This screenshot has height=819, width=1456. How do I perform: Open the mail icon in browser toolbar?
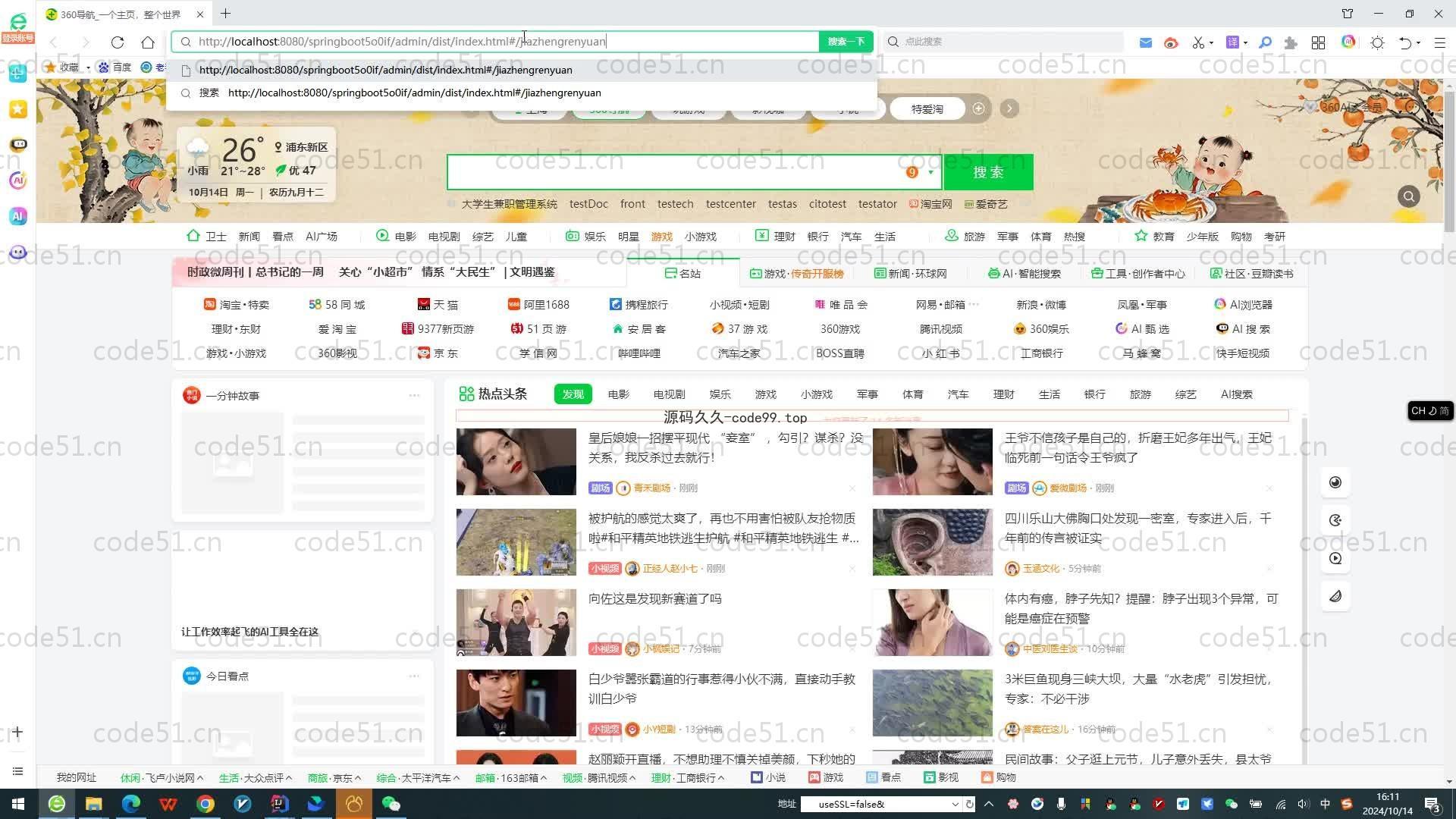pos(1146,42)
